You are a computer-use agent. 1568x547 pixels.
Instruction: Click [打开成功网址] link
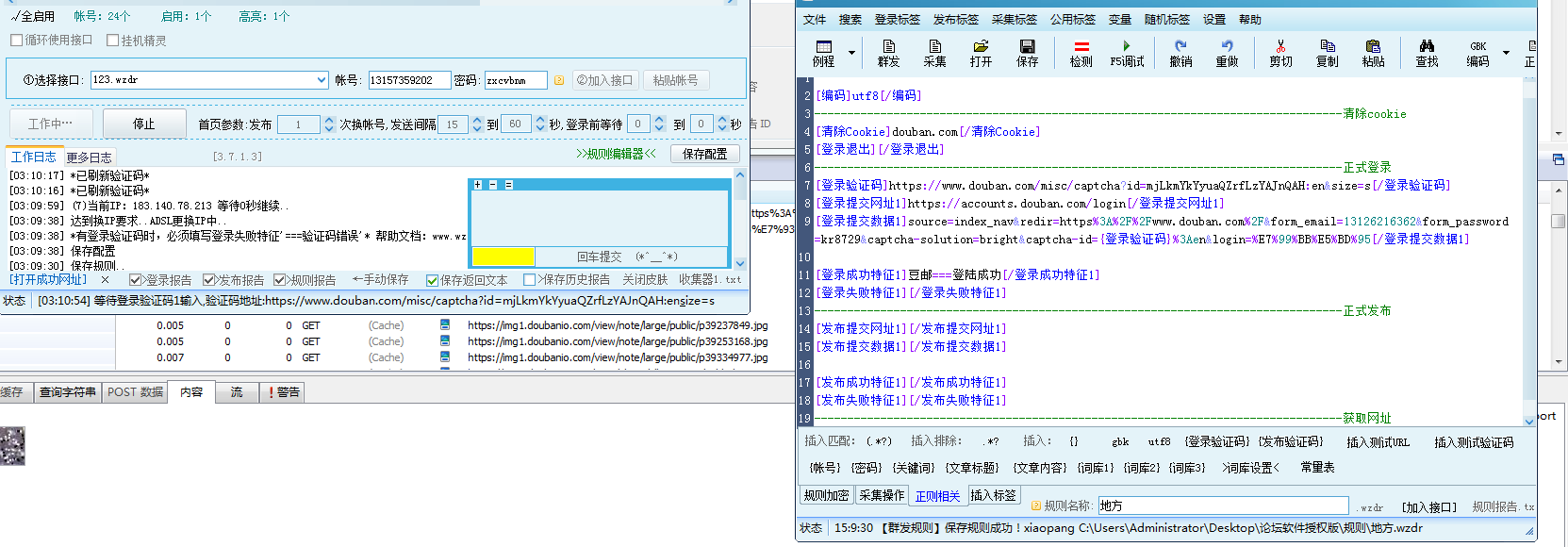(48, 280)
